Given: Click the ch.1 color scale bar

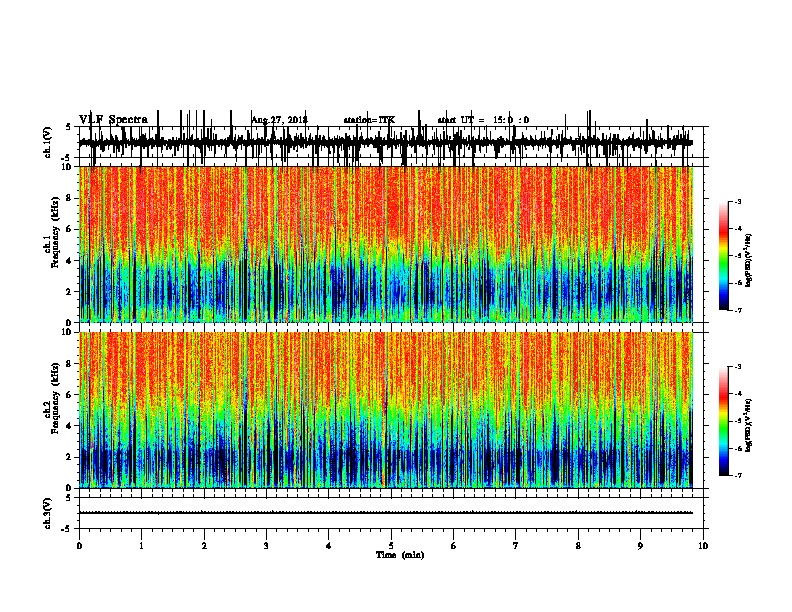Looking at the screenshot, I should point(724,256).
